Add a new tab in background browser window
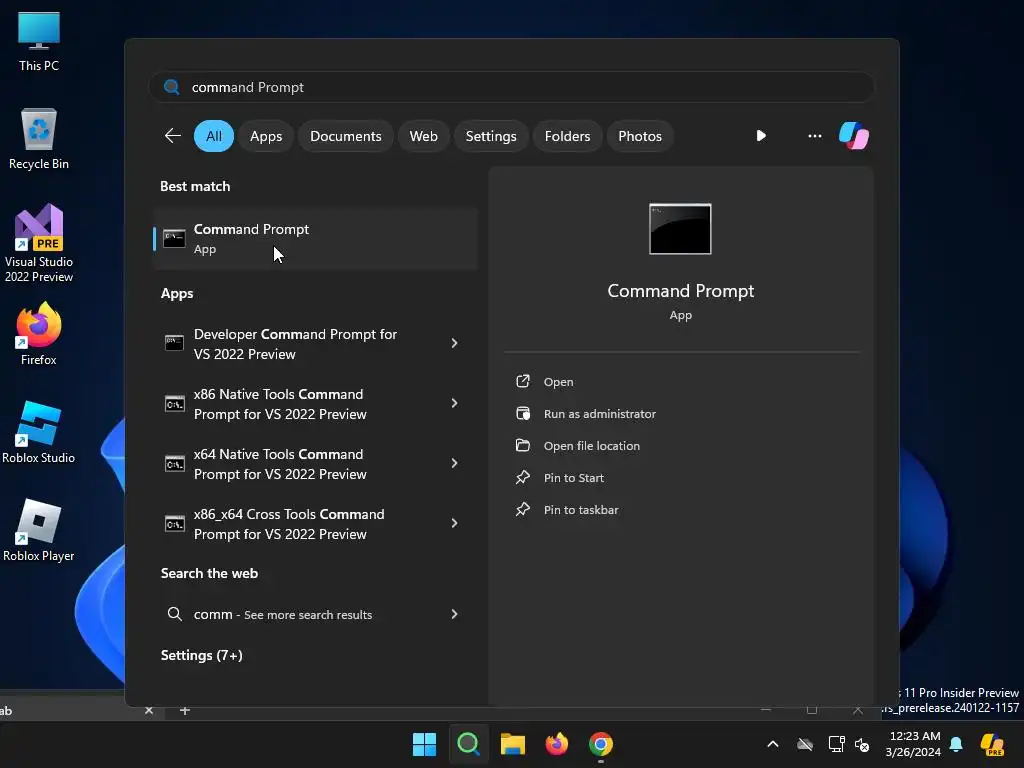1024x768 pixels. (185, 710)
